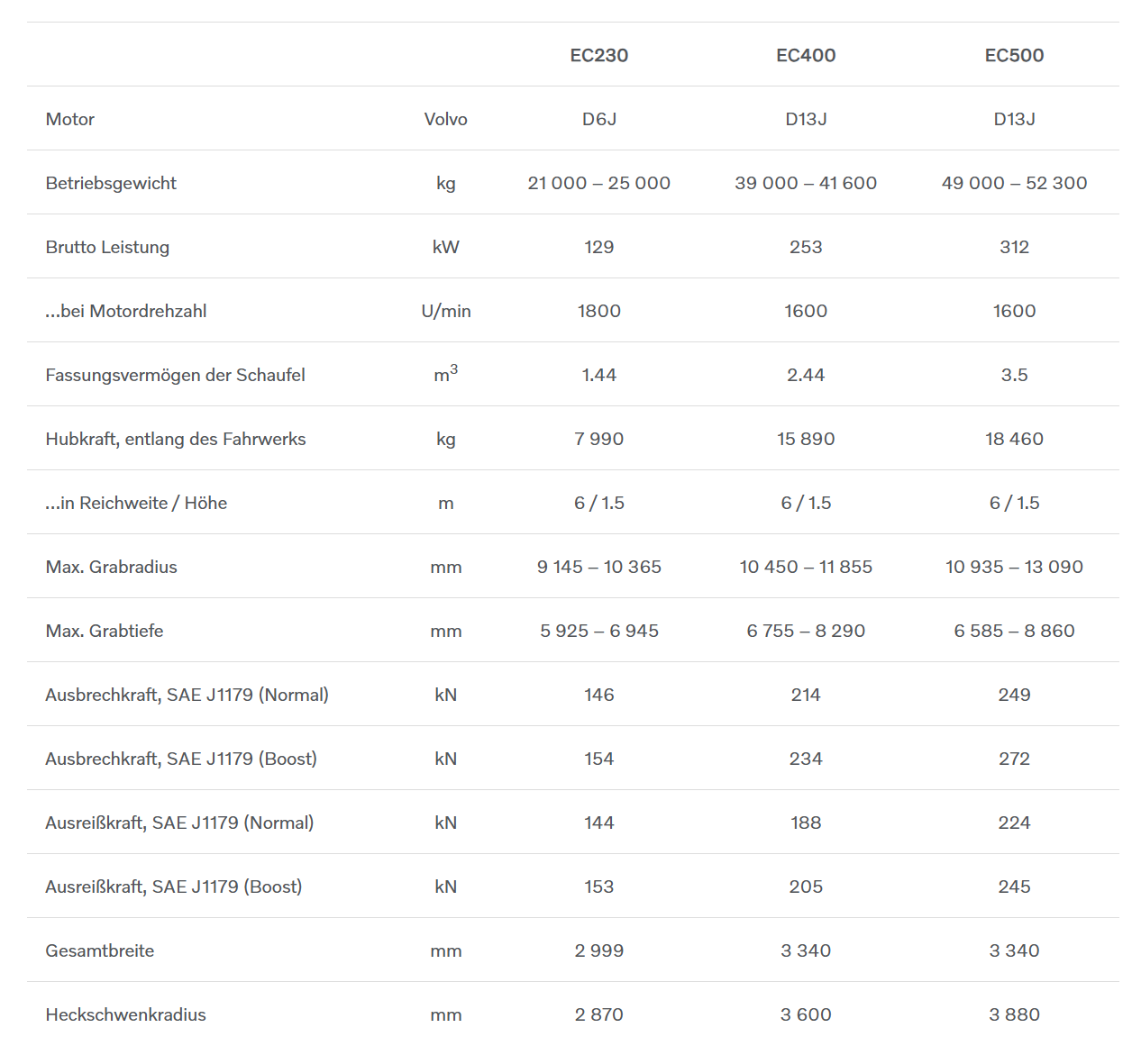Select the EC230 Gesamtbreite value 2 999
Image resolution: width=1132 pixels, height=1064 pixels.
click(598, 950)
